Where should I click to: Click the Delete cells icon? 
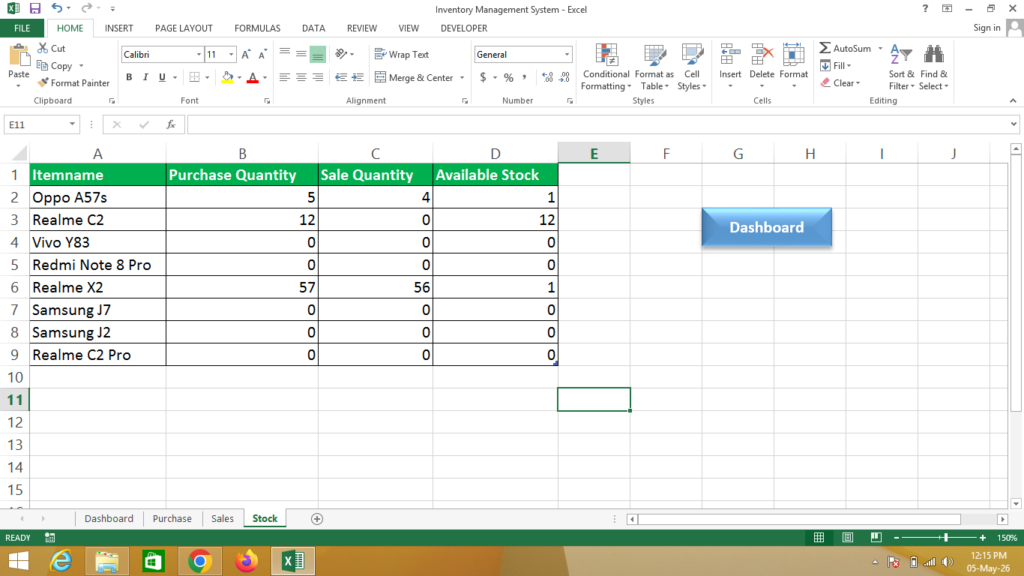point(761,56)
